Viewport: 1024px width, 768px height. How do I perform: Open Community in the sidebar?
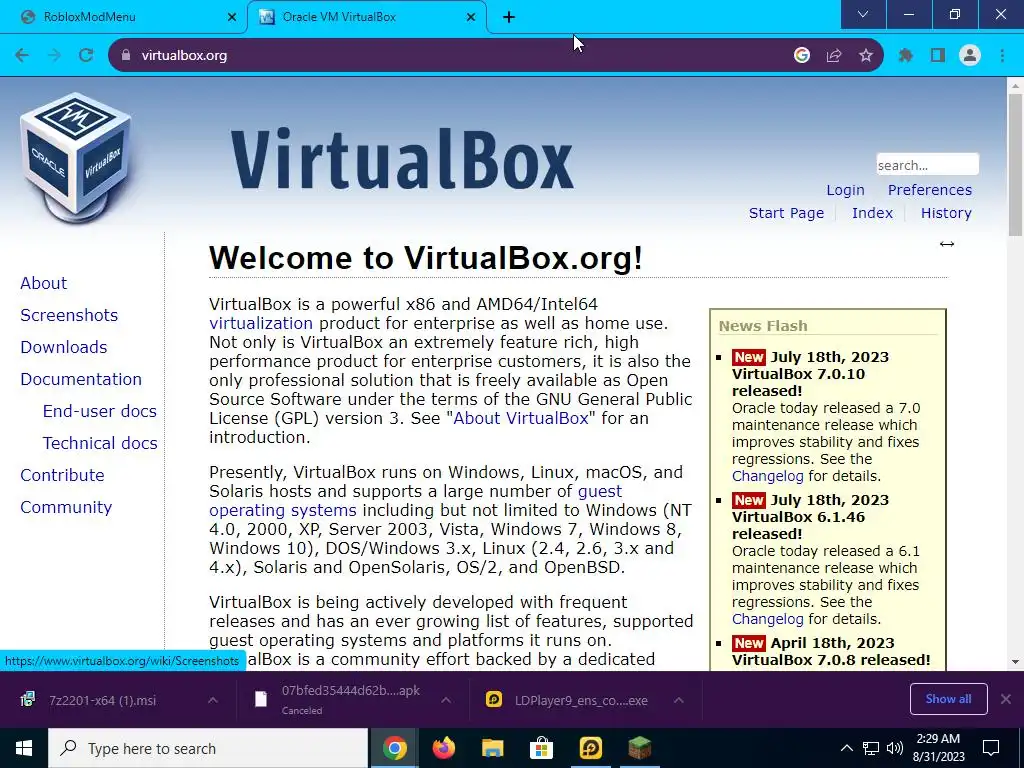click(66, 507)
